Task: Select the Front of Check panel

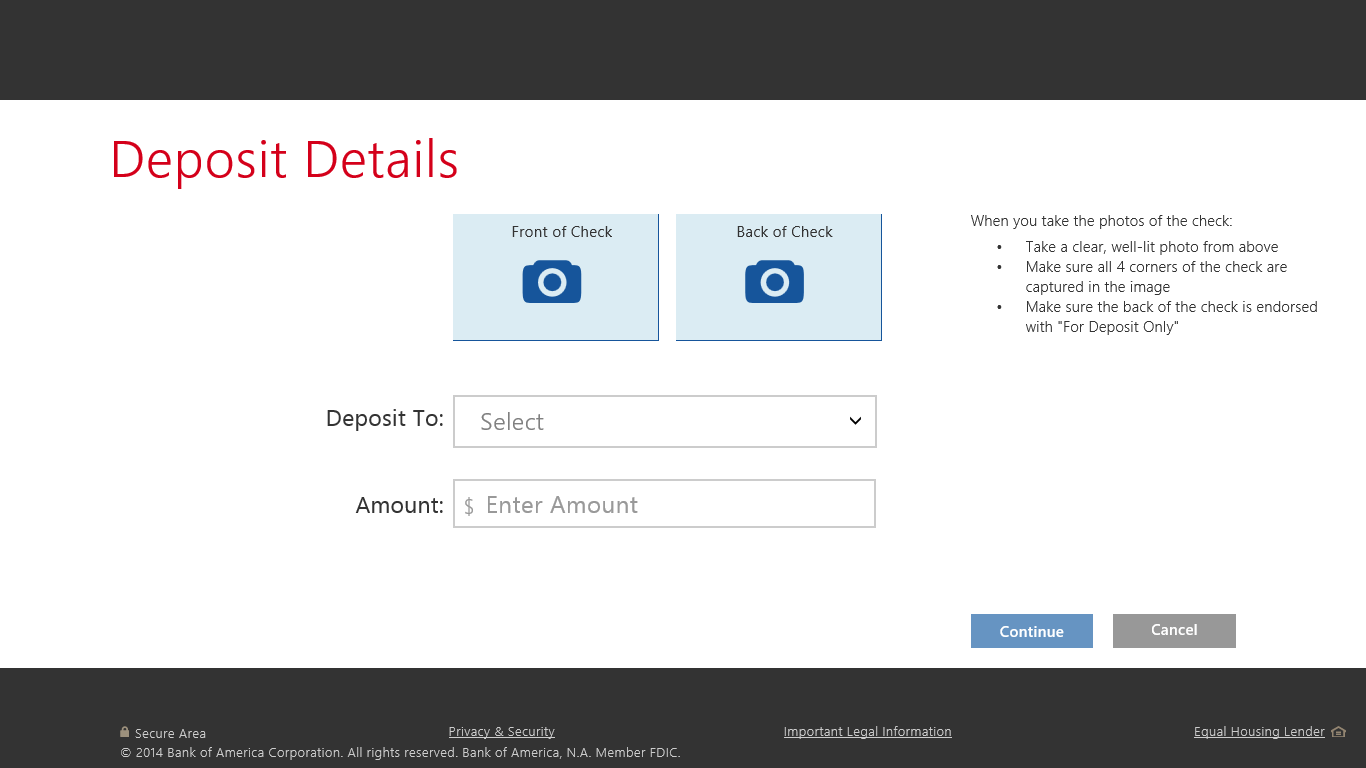Action: (555, 277)
